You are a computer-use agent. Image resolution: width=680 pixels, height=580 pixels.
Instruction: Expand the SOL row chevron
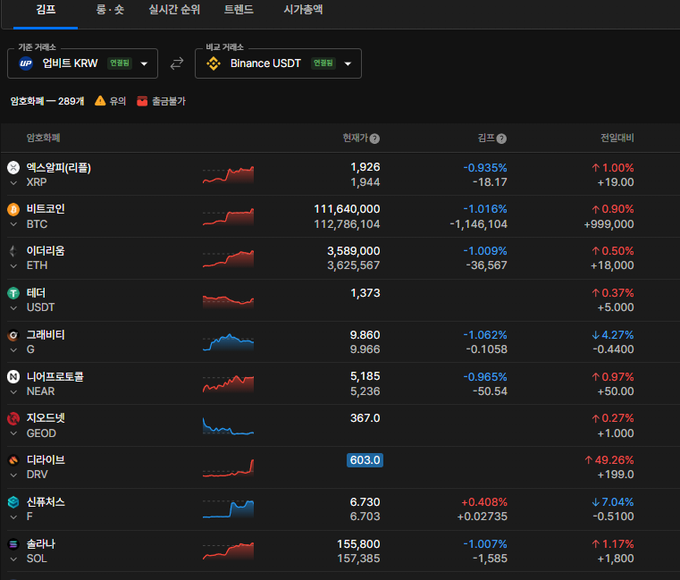point(13,559)
